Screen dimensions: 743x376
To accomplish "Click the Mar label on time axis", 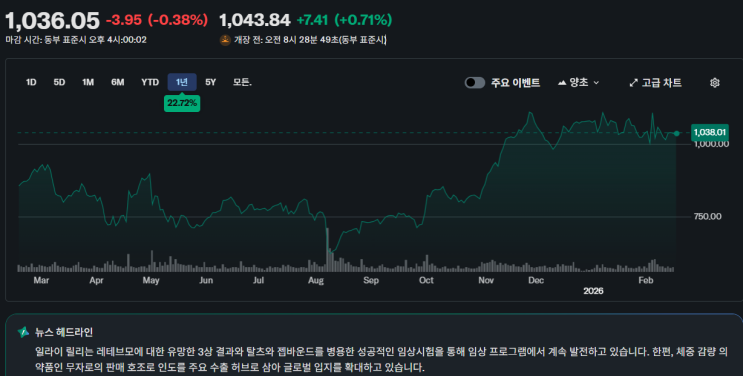I will point(41,280).
